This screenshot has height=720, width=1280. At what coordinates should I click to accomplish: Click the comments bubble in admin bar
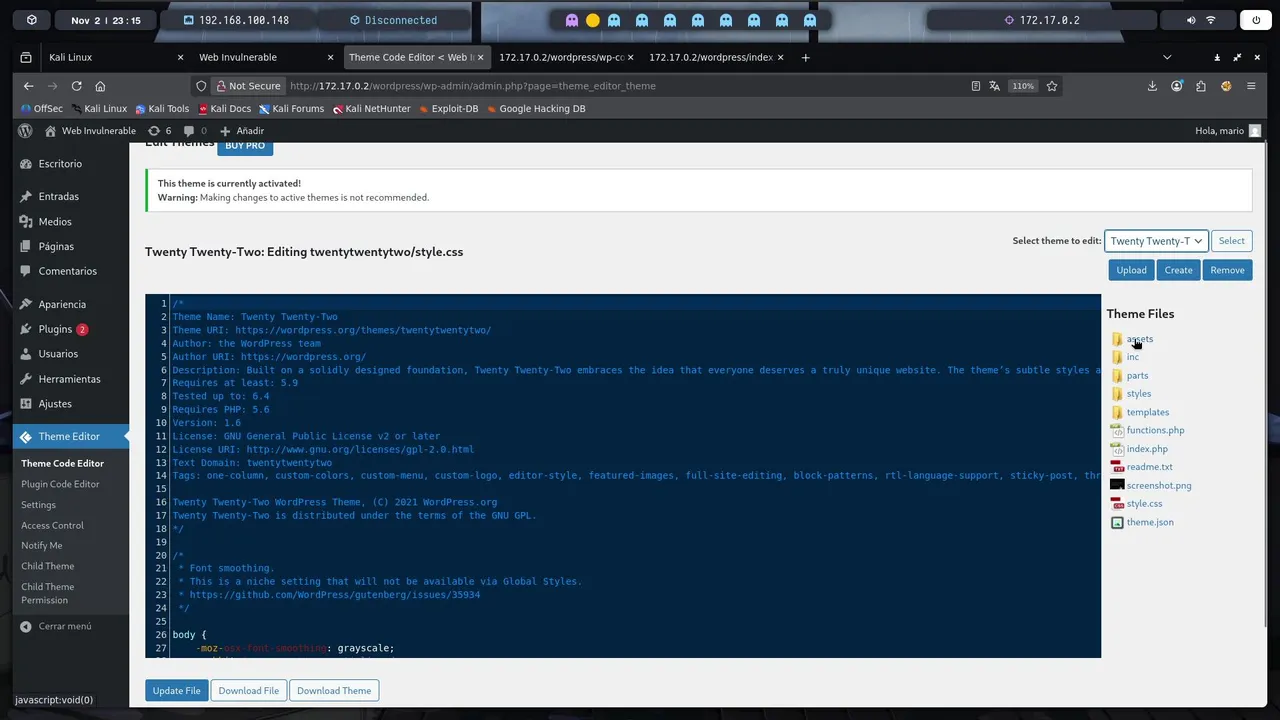pos(195,131)
